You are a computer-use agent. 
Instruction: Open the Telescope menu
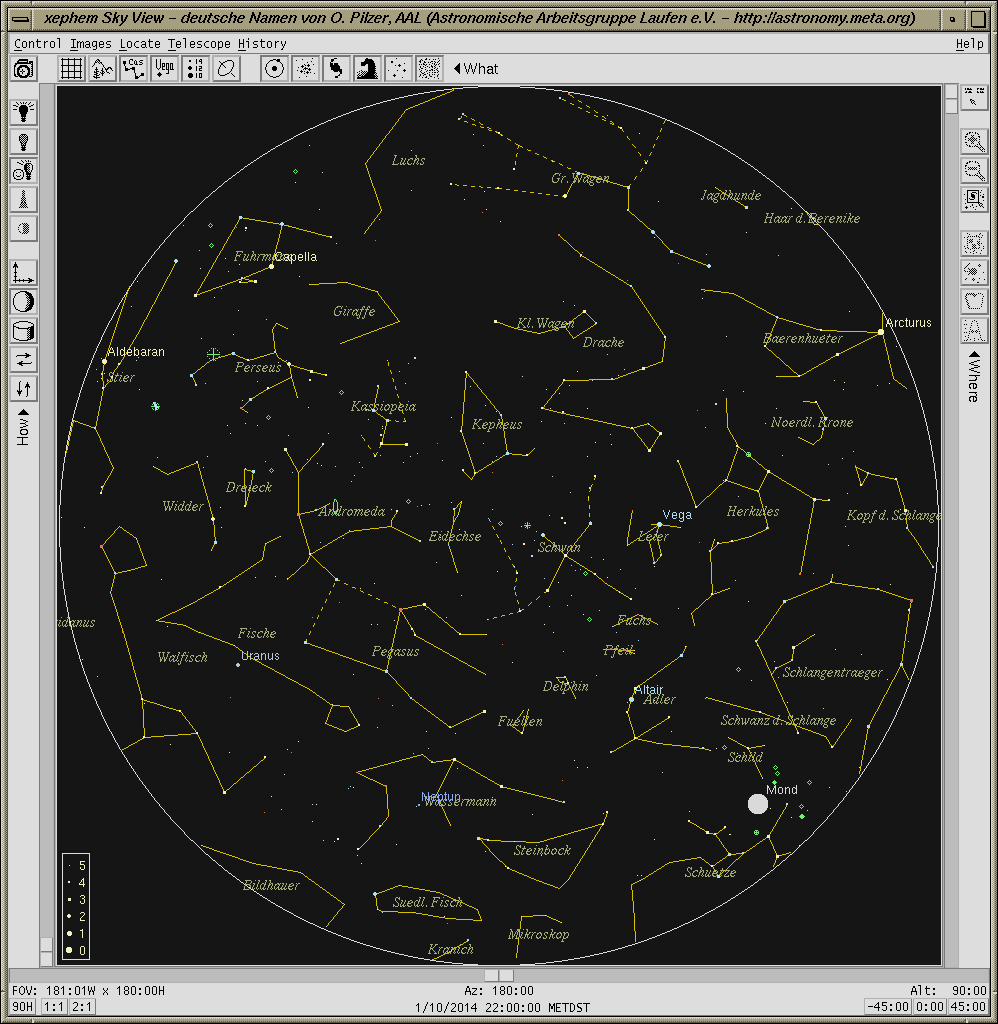[199, 44]
